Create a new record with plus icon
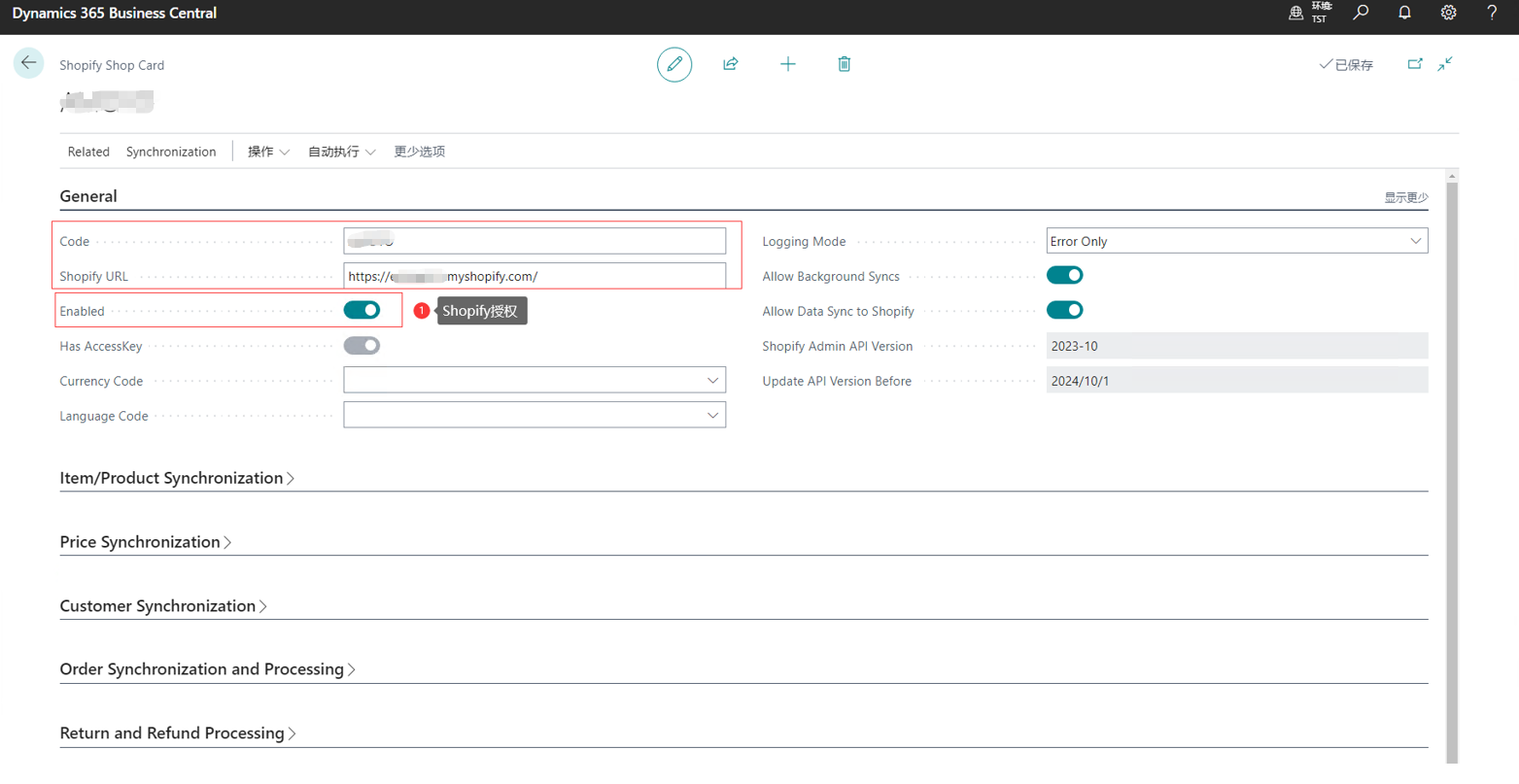 788,64
